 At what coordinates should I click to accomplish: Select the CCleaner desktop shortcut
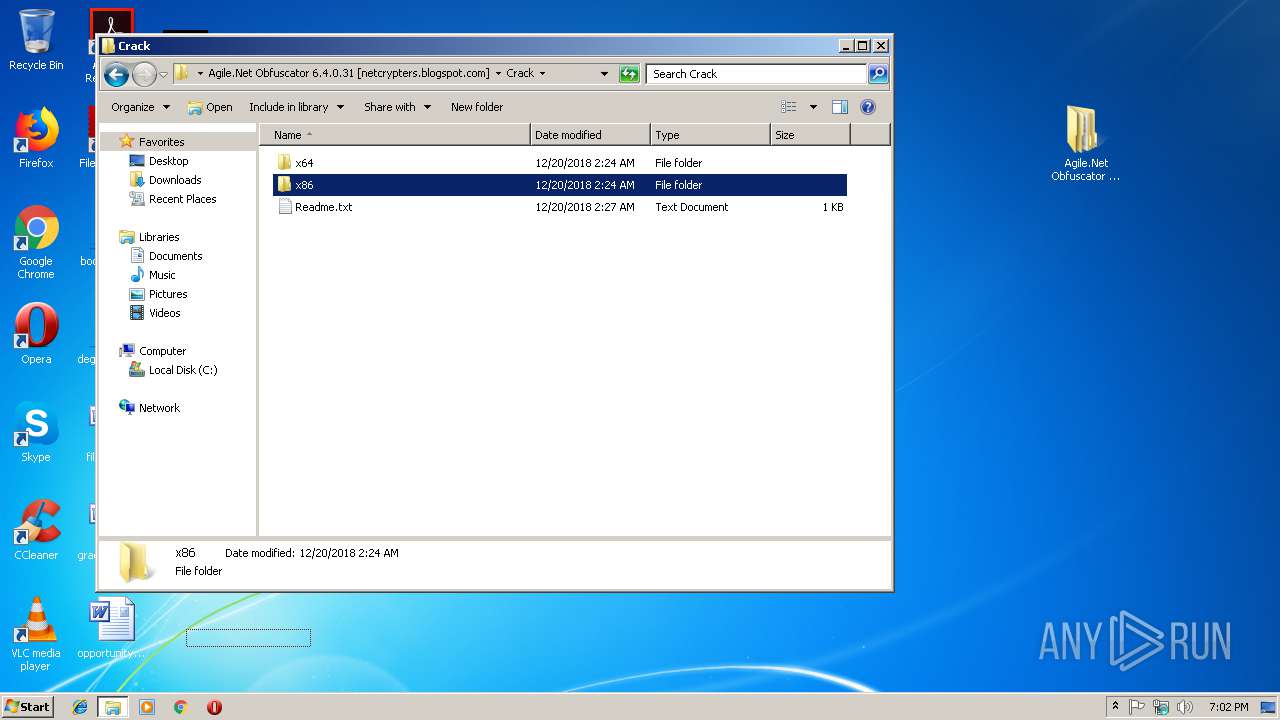point(36,531)
